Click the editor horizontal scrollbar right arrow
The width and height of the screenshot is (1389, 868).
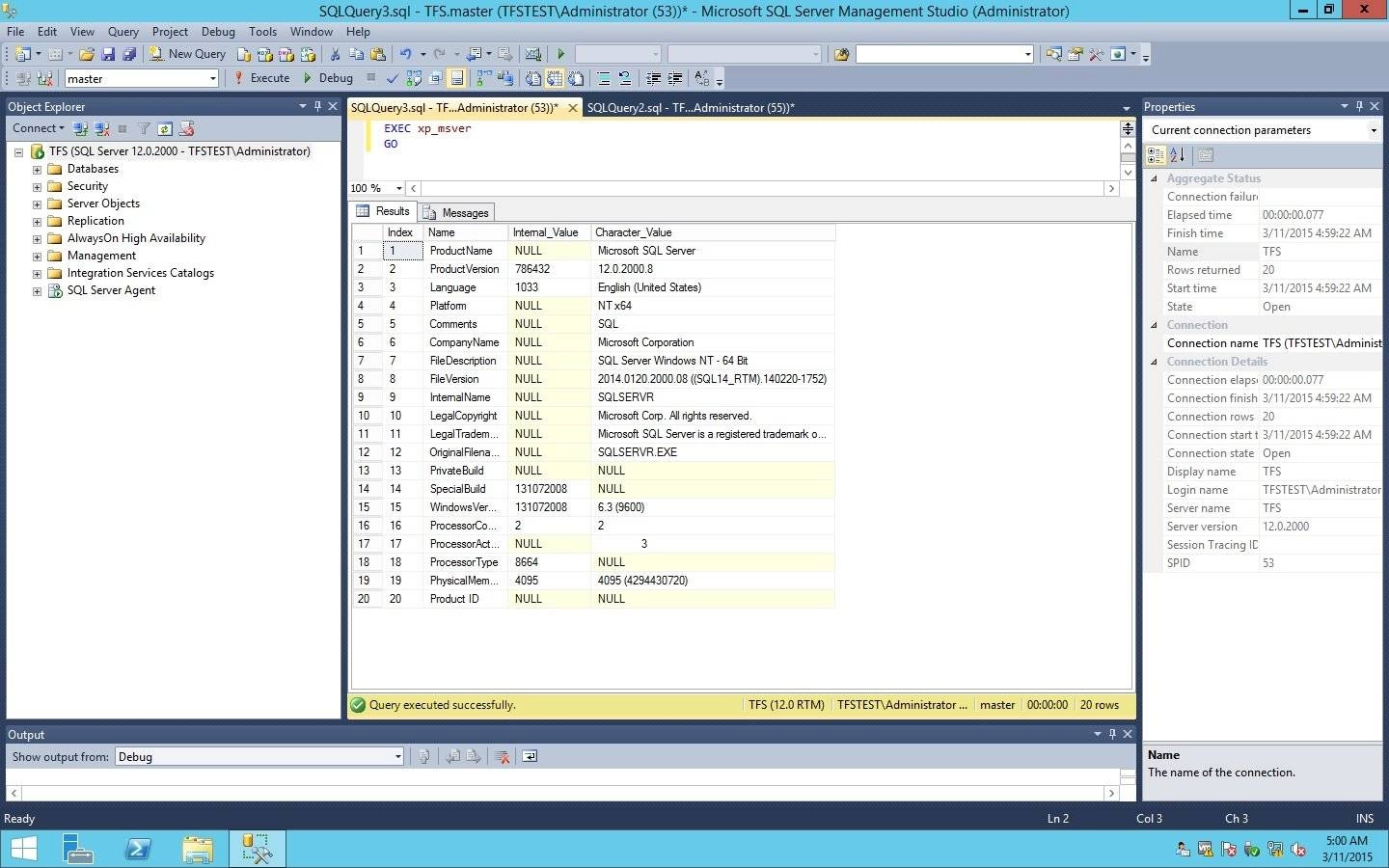tap(1111, 188)
